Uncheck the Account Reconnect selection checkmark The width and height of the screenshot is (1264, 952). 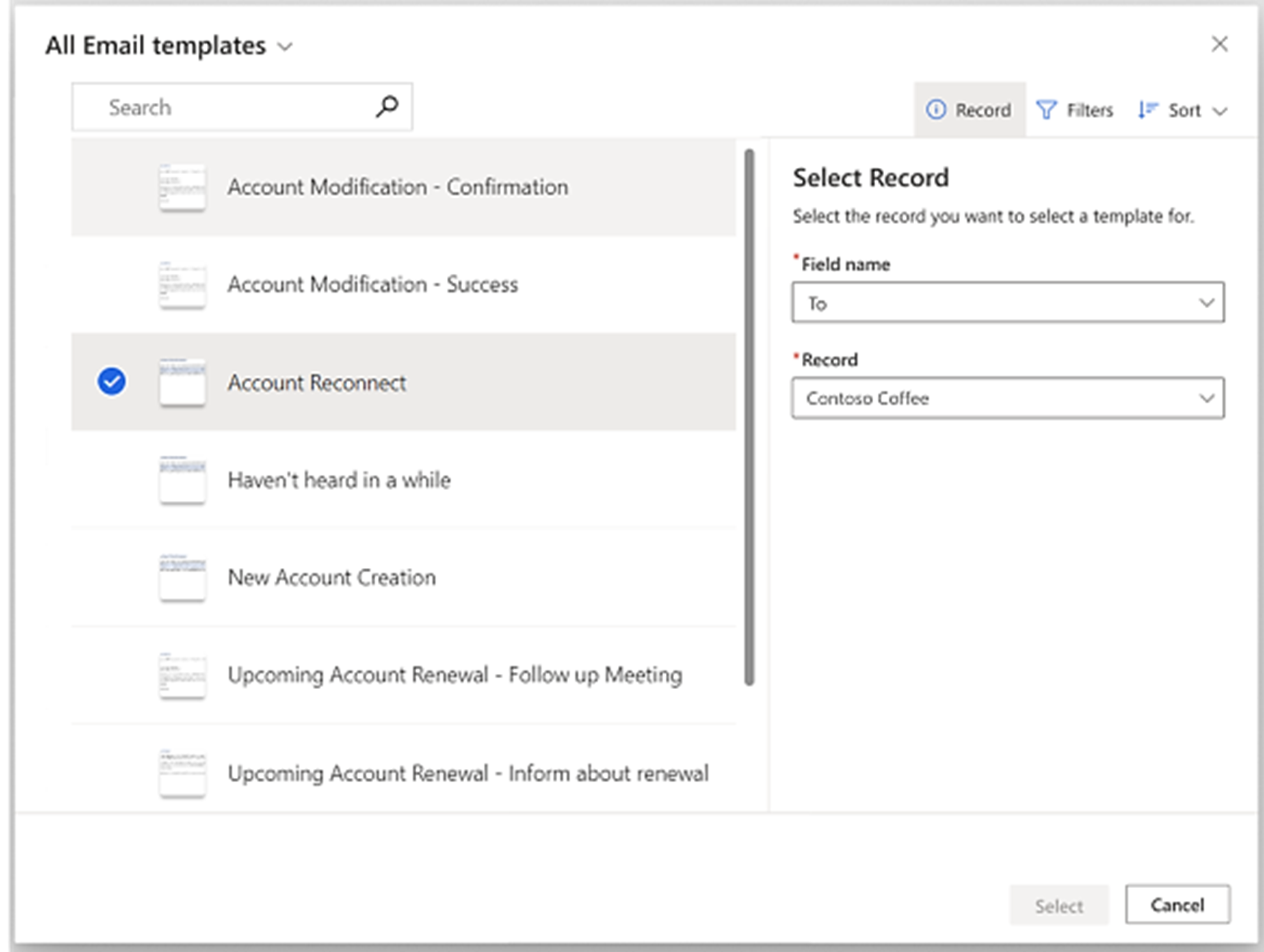[112, 382]
